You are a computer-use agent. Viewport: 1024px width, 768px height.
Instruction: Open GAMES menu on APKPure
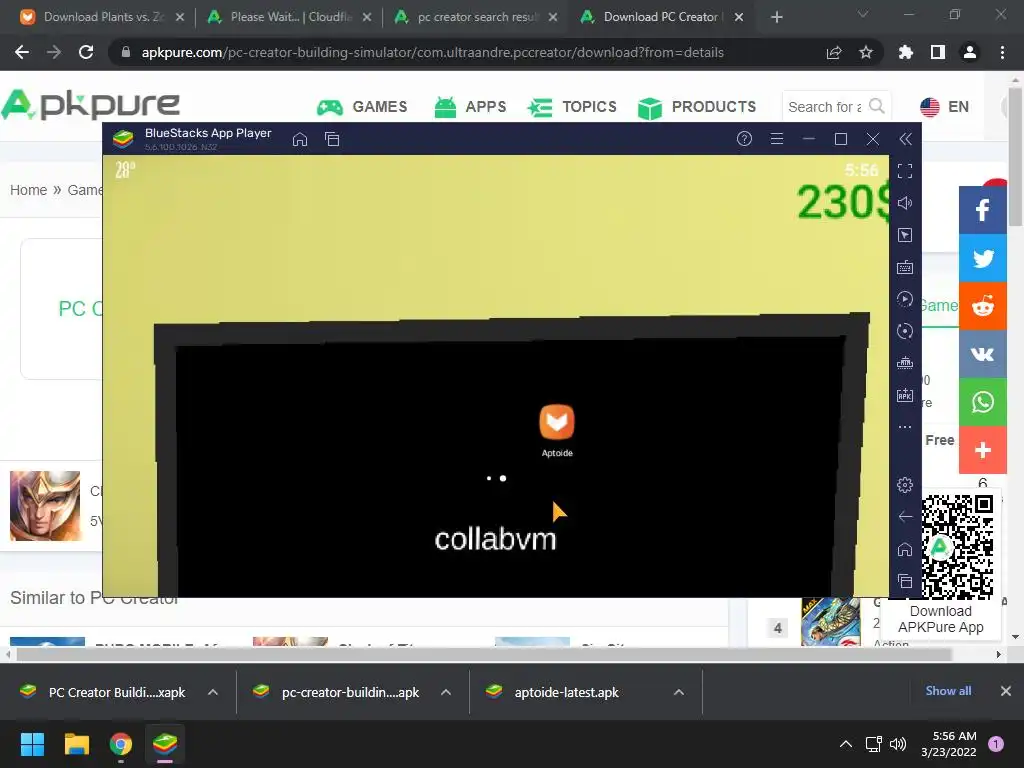coord(362,106)
